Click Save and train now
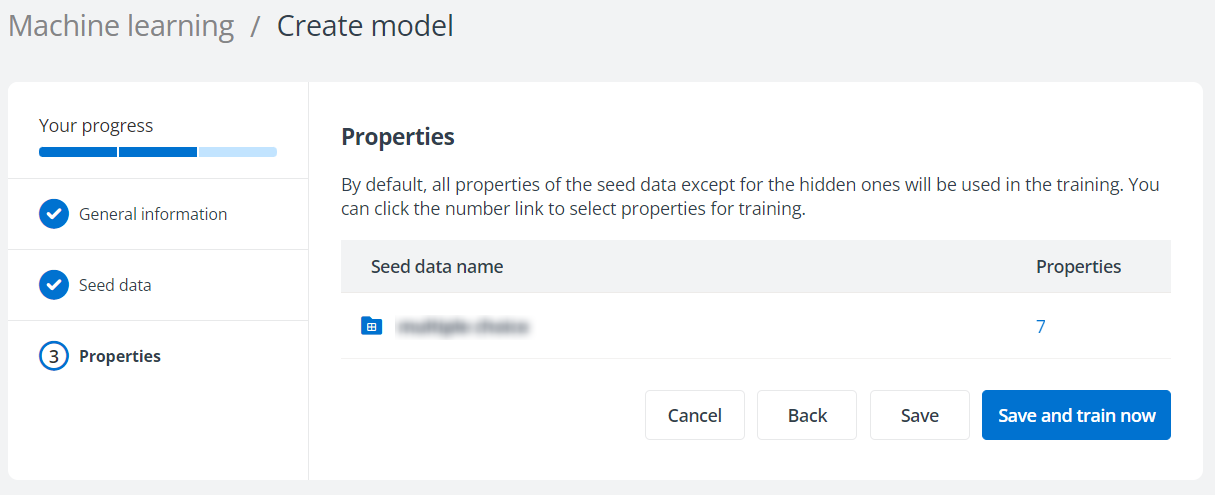 tap(1076, 415)
